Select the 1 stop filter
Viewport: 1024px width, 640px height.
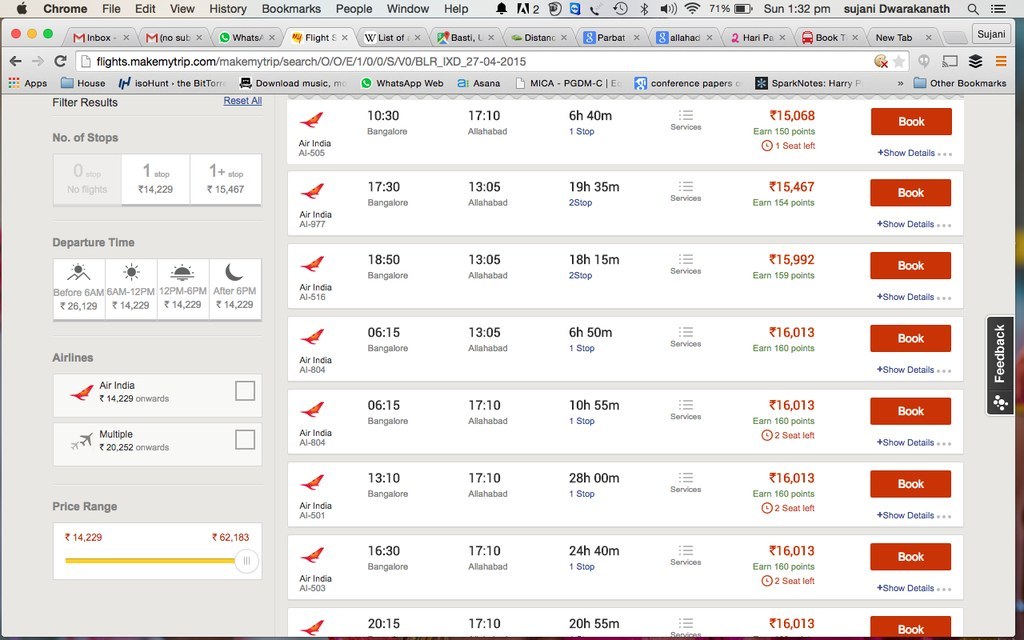click(155, 180)
